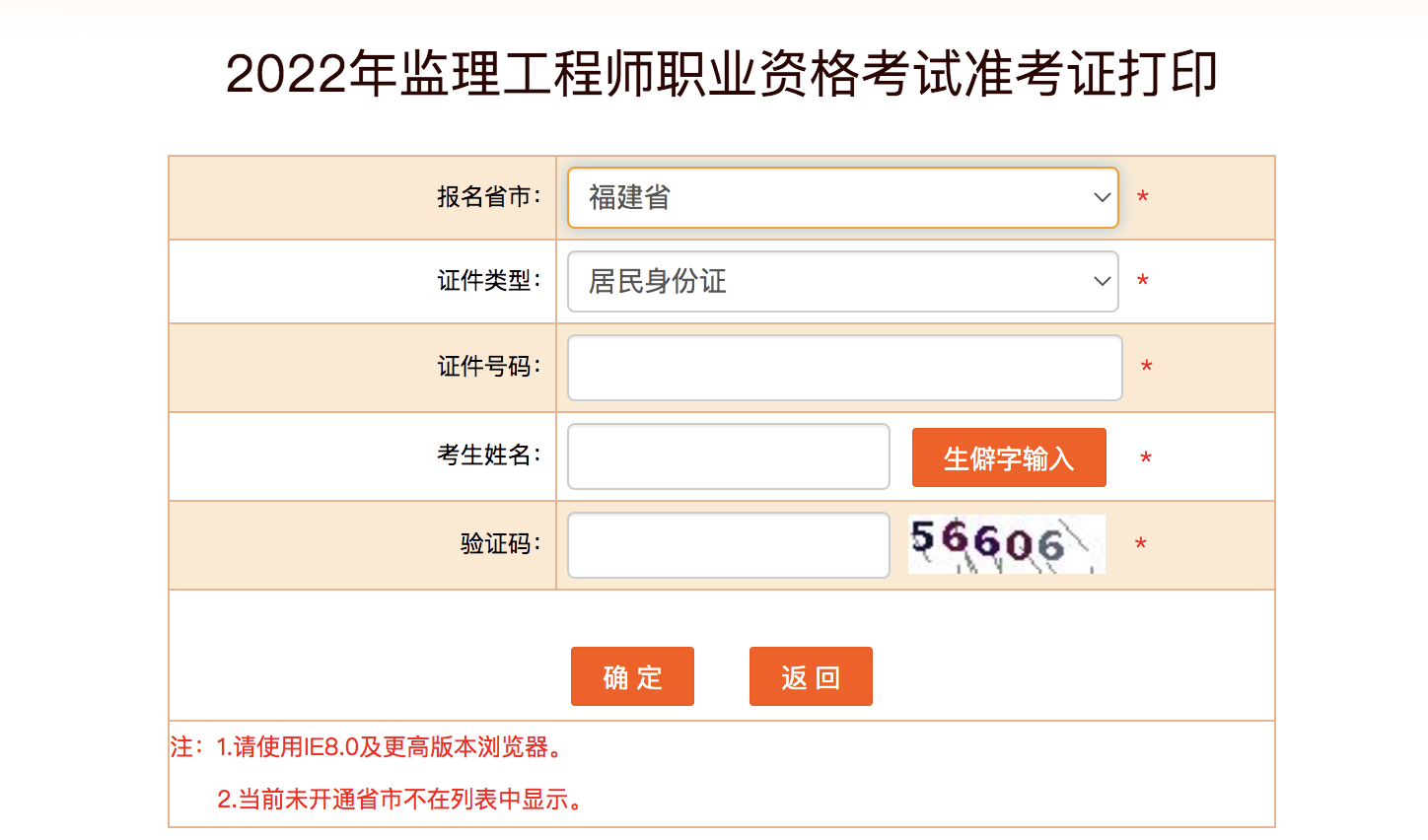
Task: Open the 报名省市 province dropdown
Action: point(843,197)
